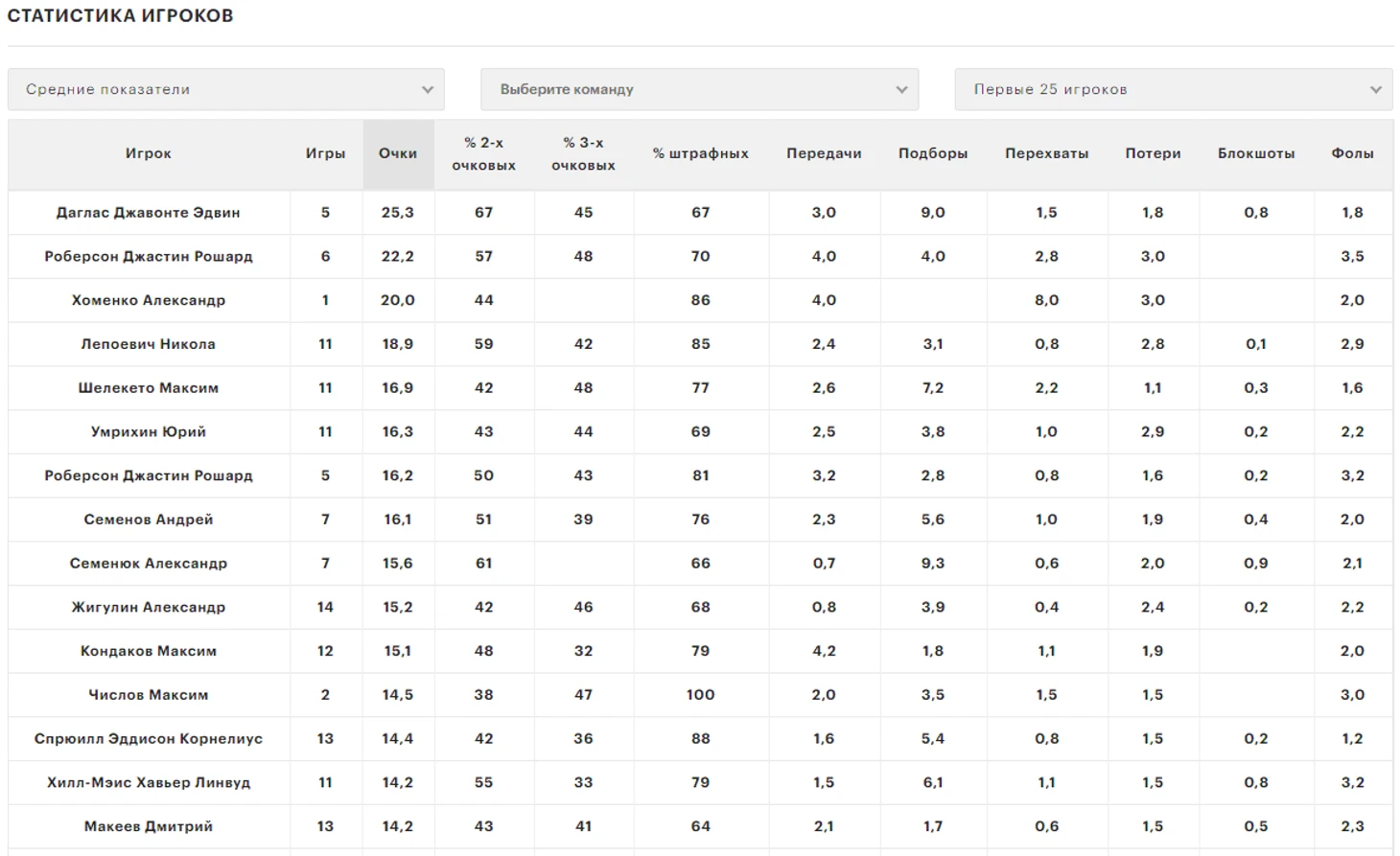Viewport: 1400px width, 856px height.
Task: Click player Семенов Андрей
Action: click(149, 520)
